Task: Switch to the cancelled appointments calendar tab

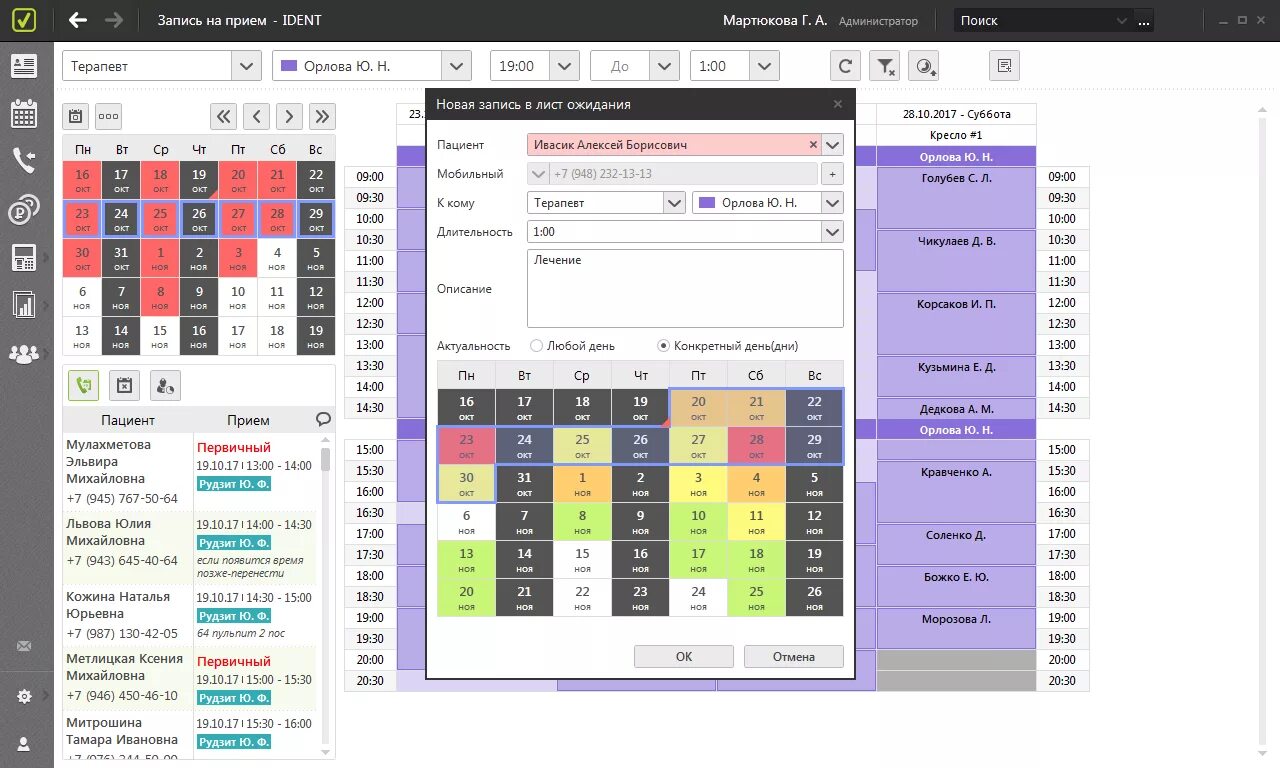Action: (x=124, y=385)
